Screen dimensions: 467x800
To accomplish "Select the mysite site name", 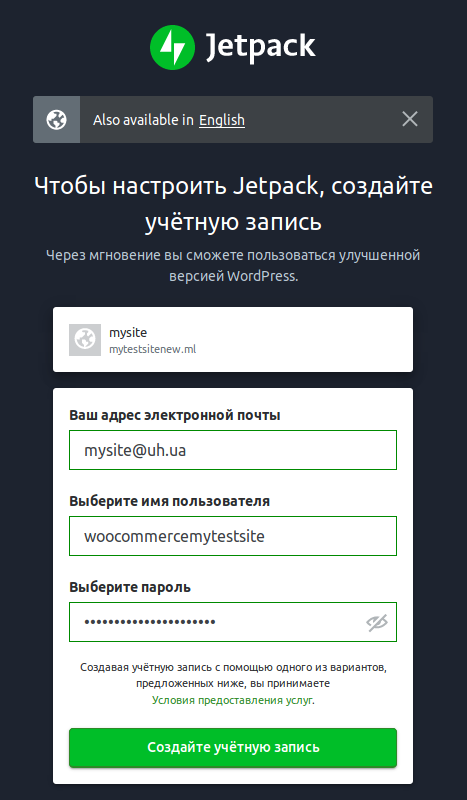I will click(128, 333).
